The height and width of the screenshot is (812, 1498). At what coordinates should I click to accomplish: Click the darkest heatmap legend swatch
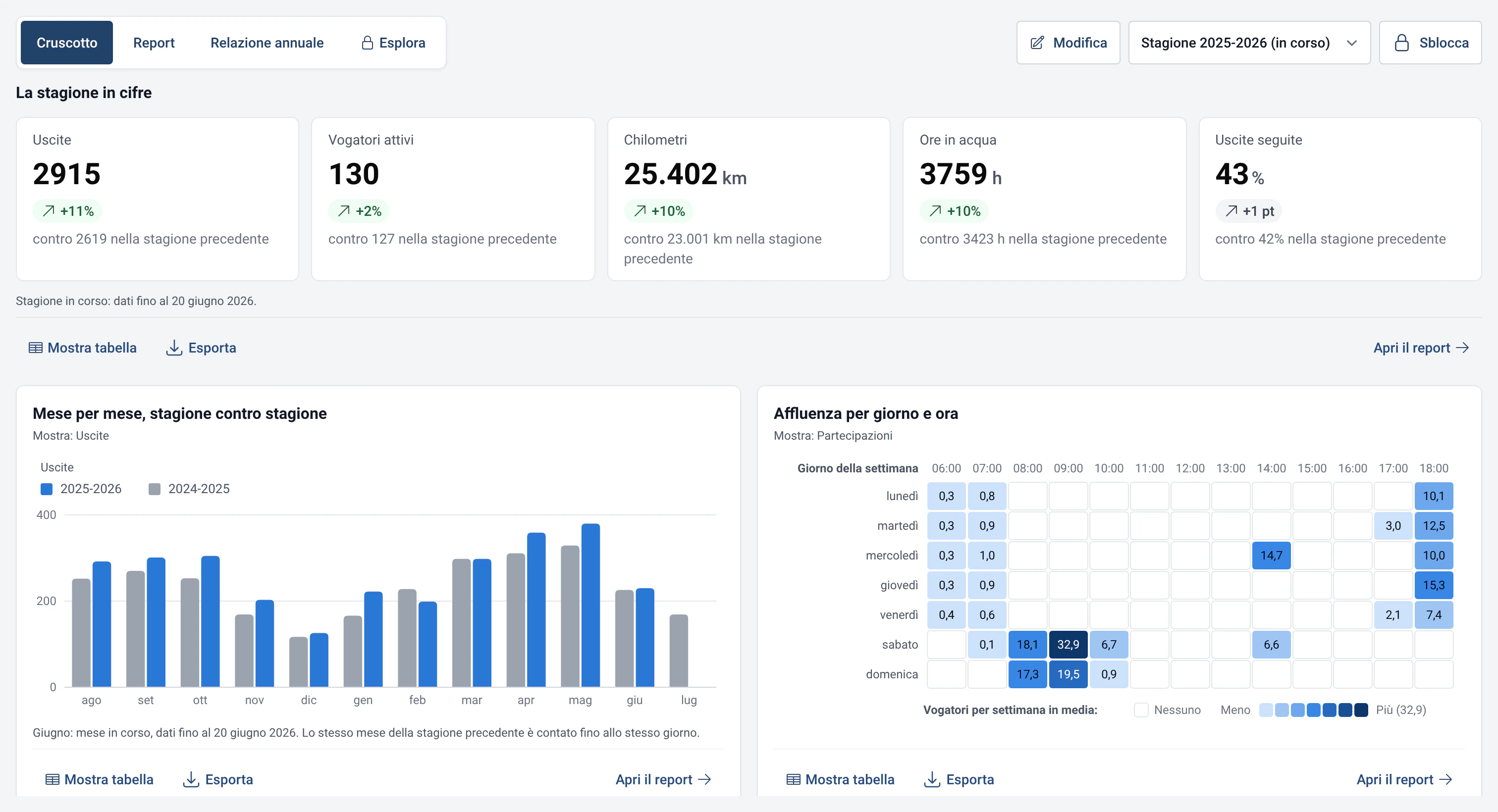point(1361,710)
